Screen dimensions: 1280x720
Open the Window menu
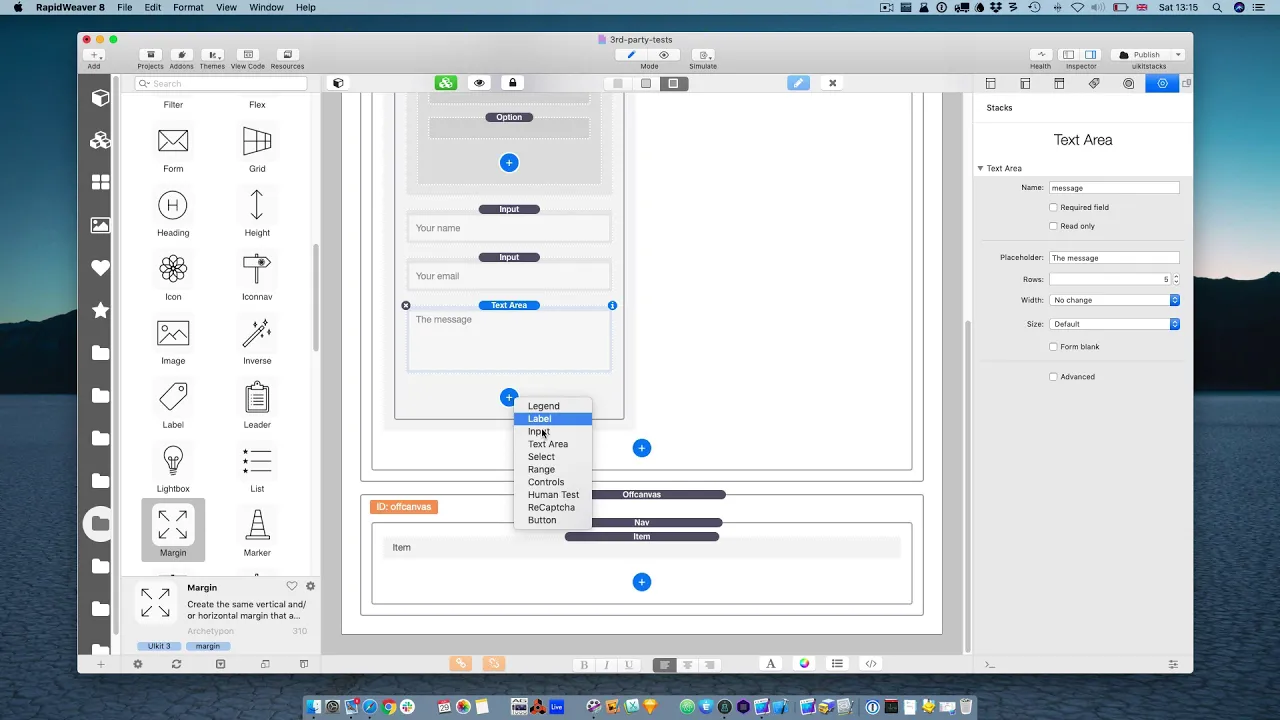pyautogui.click(x=266, y=7)
